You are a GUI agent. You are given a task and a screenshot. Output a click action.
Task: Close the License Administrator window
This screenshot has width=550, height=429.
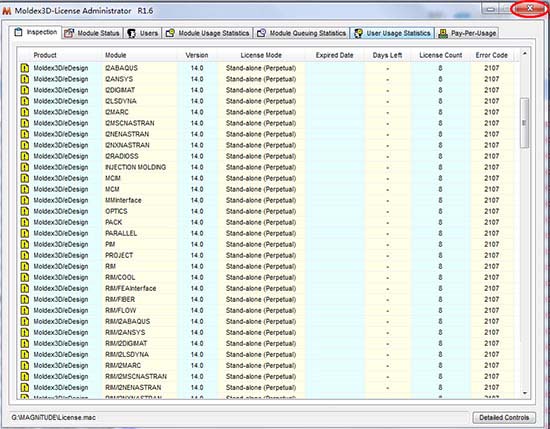pyautogui.click(x=530, y=8)
